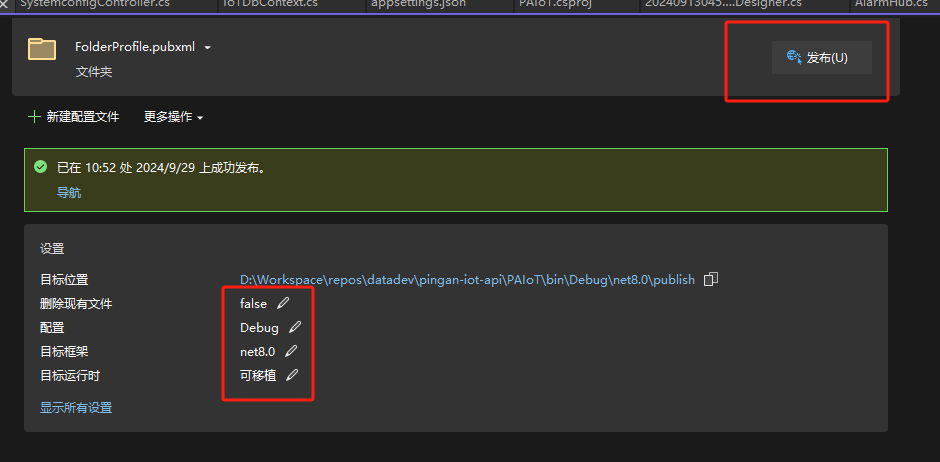Expand the 更多操作 dropdown menu
The image size is (940, 462).
[x=173, y=117]
